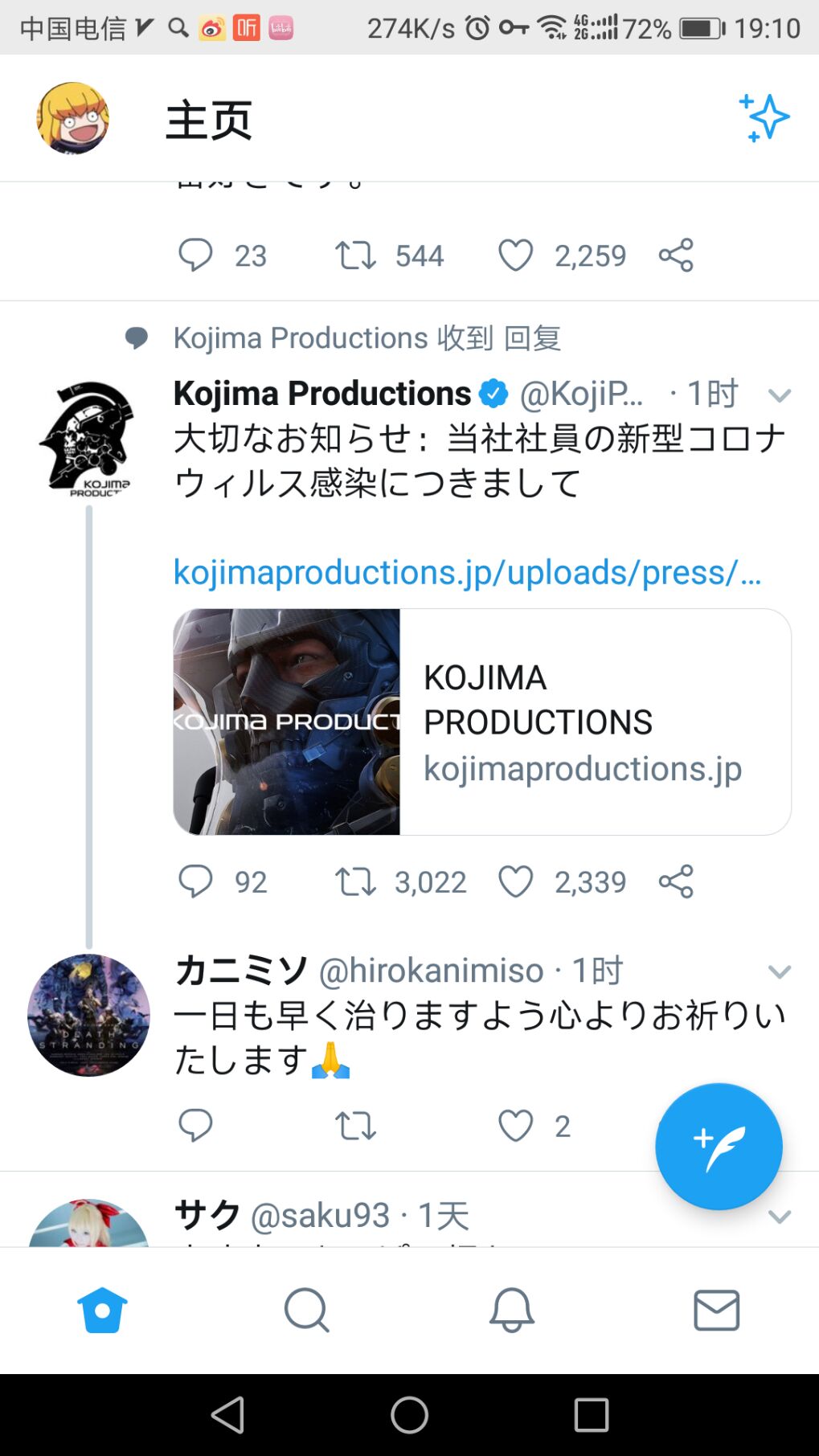Like the Kojima Productions tweet
The height and width of the screenshot is (1456, 819).
516,881
